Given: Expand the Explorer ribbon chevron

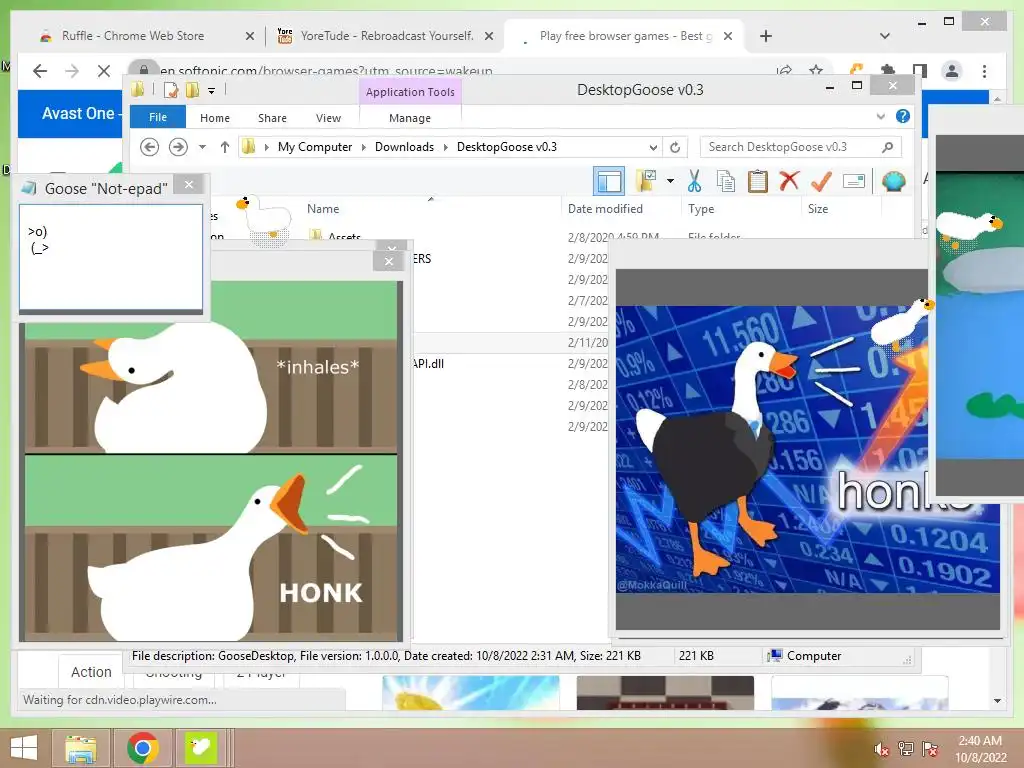Looking at the screenshot, I should point(880,116).
